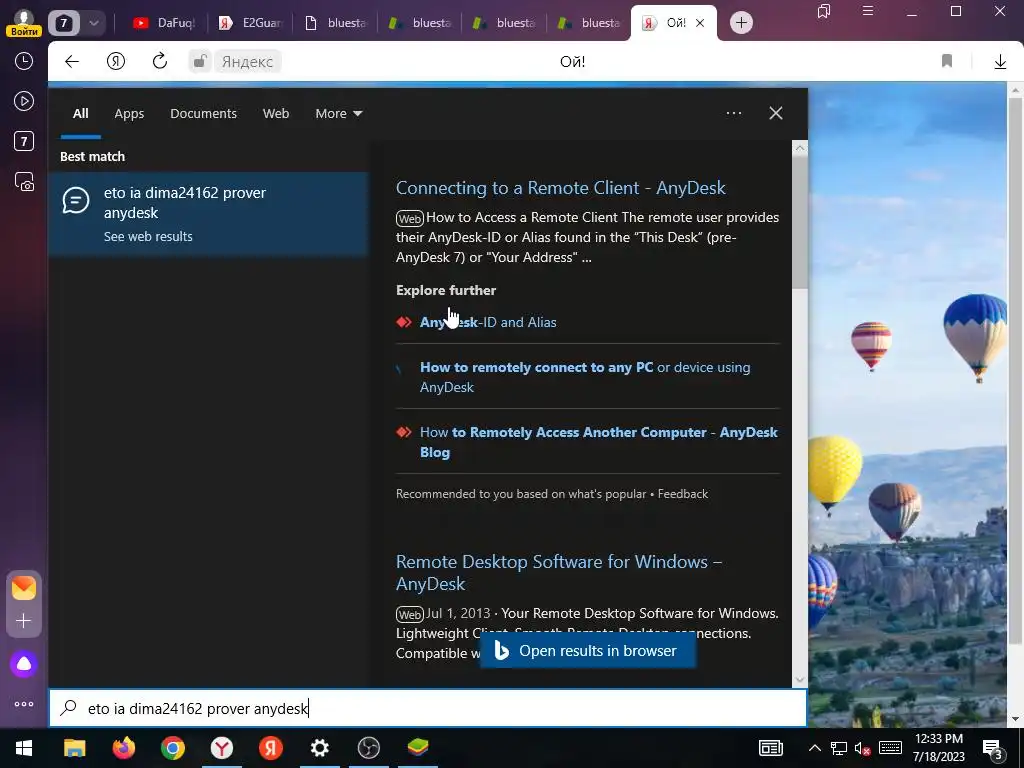Click the network tray icon

839,748
